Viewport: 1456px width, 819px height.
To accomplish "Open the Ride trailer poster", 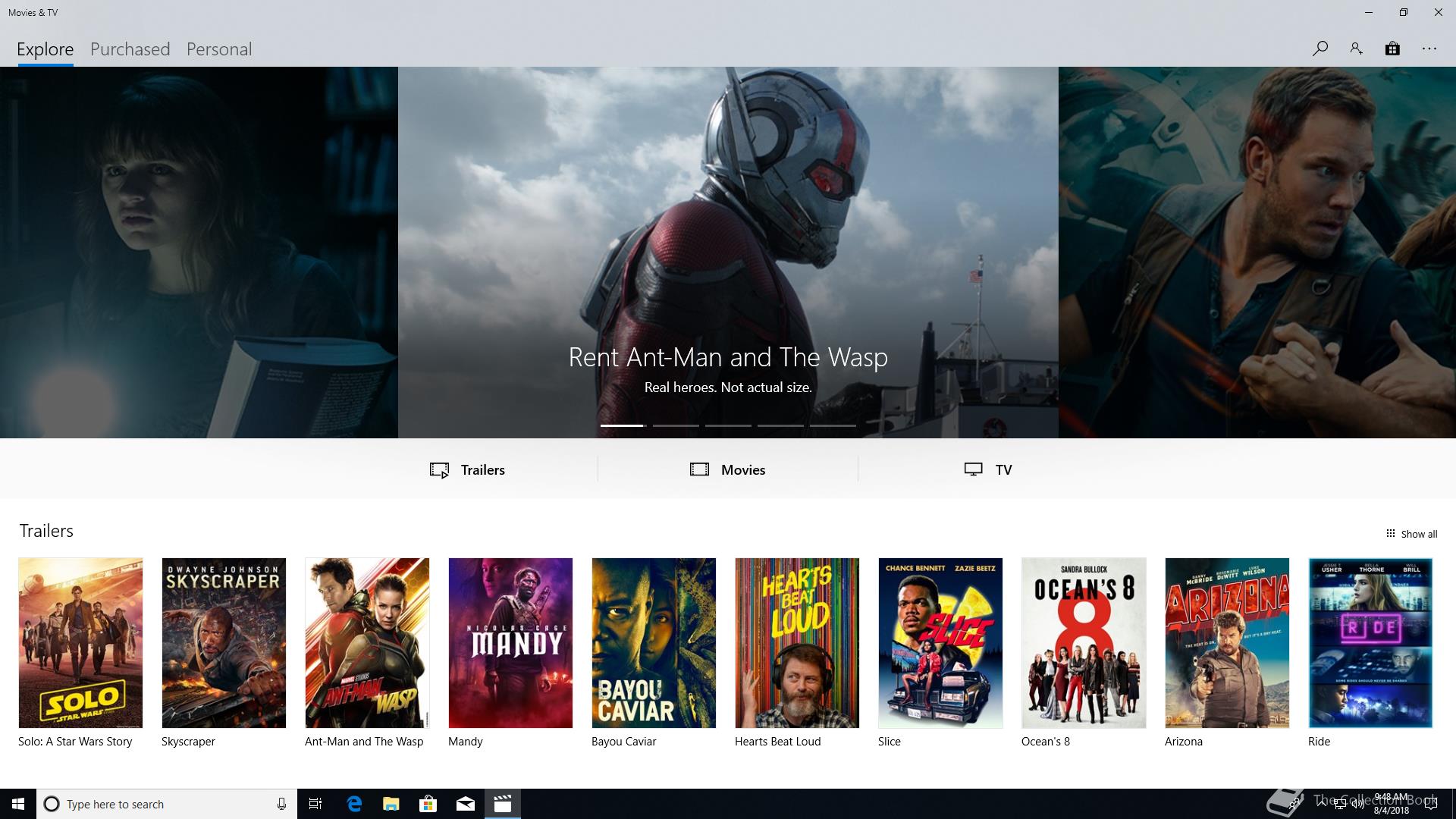I will tap(1370, 643).
